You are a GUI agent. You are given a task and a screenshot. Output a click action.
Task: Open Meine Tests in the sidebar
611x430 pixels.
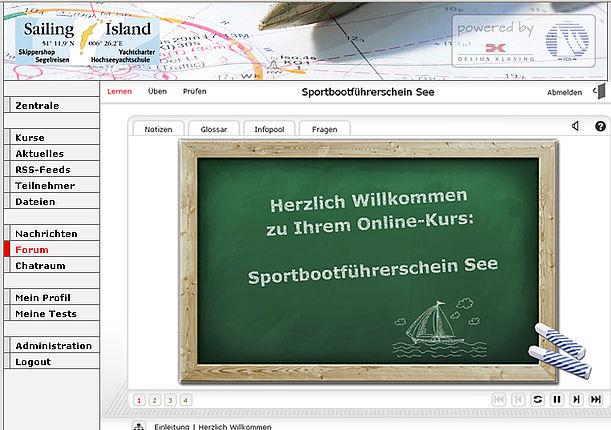(46, 314)
